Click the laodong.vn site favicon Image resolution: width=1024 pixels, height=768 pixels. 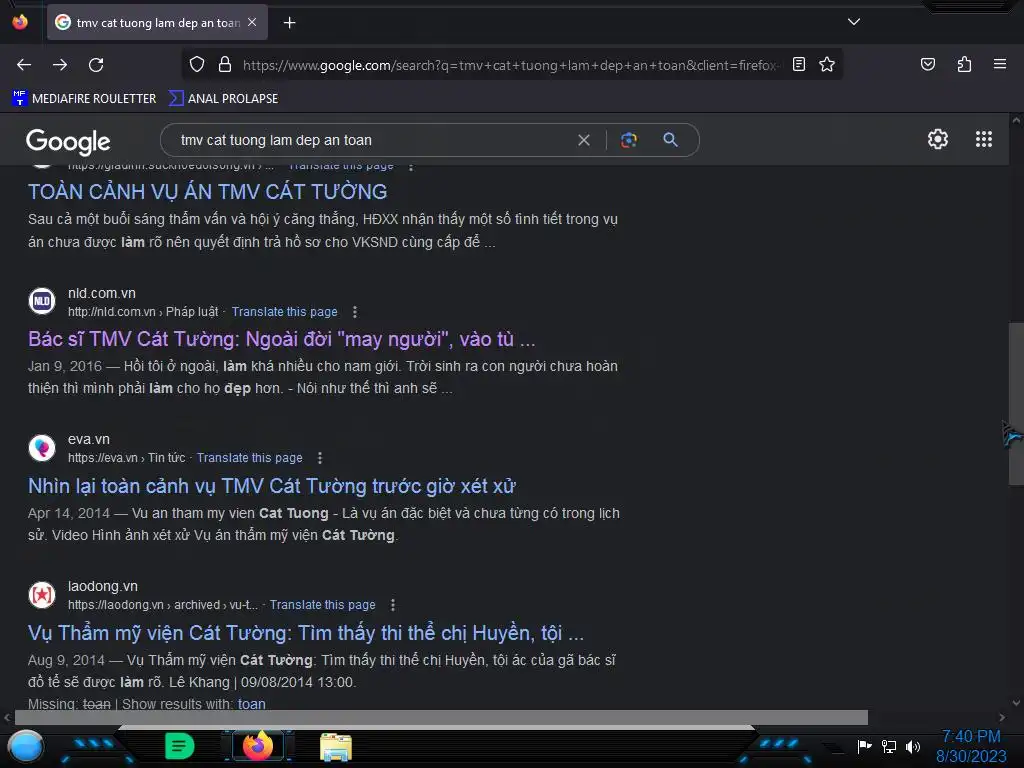(x=42, y=595)
